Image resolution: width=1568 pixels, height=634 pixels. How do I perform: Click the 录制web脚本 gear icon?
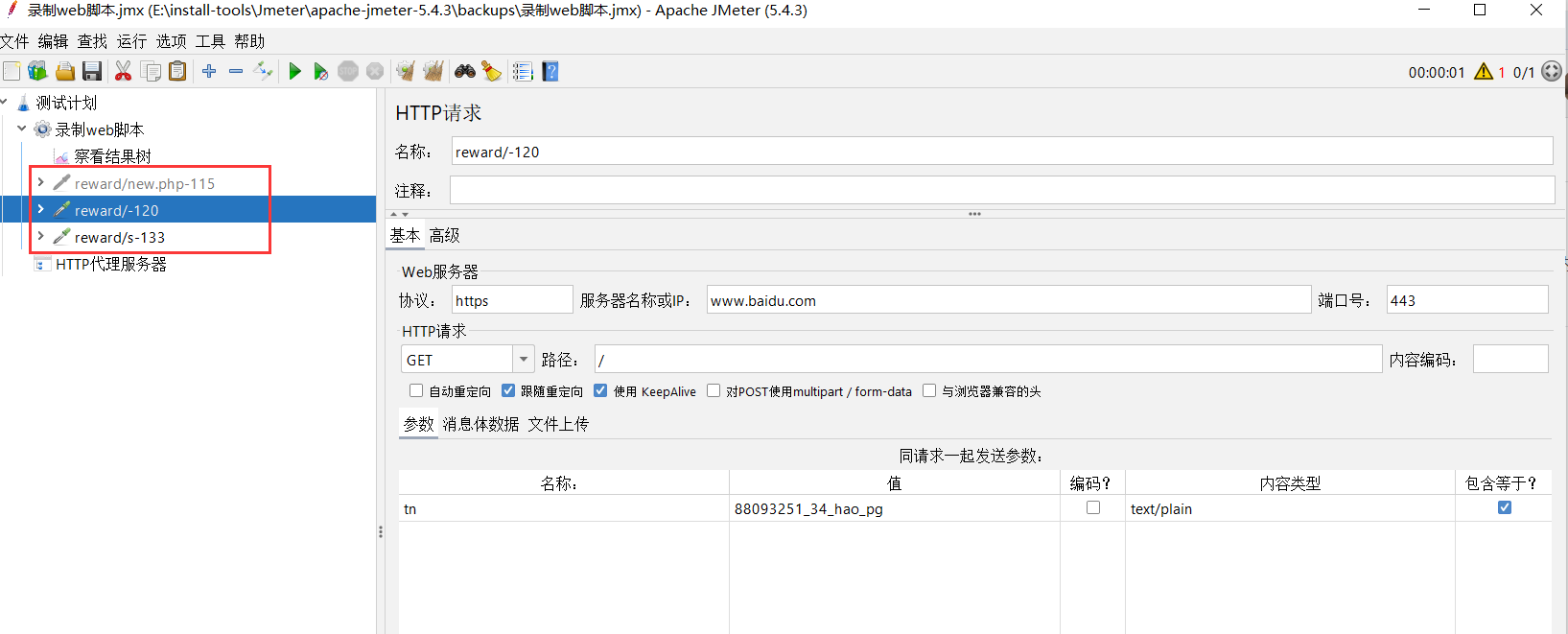[x=43, y=129]
